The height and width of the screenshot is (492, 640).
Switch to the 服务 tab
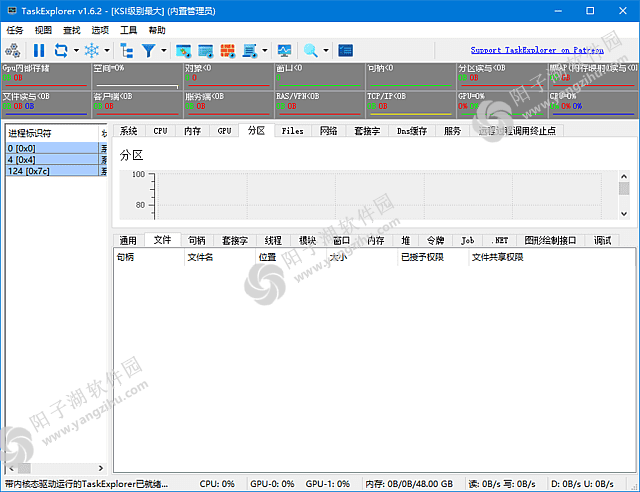coord(452,131)
